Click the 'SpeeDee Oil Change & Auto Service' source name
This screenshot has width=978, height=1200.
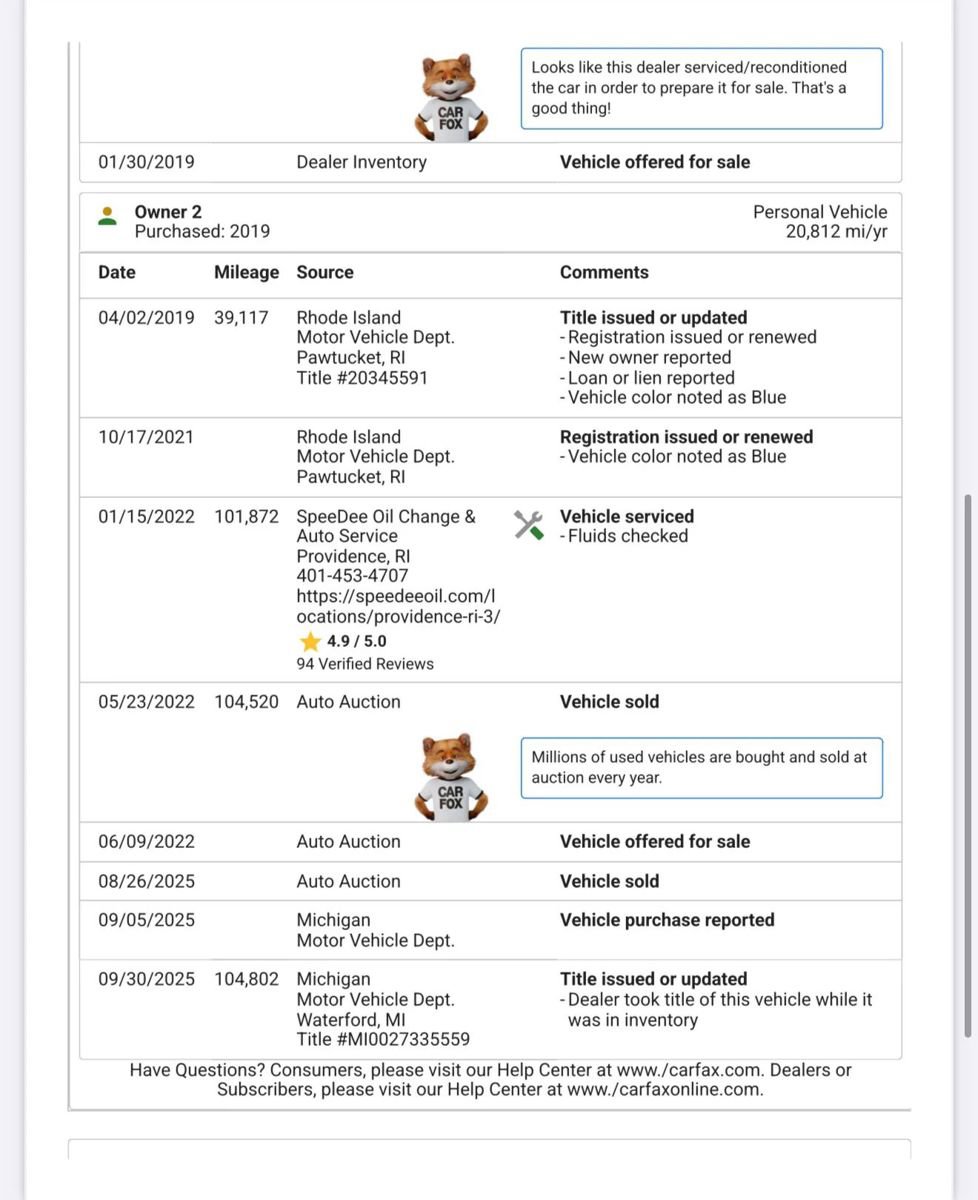pyautogui.click(x=386, y=526)
